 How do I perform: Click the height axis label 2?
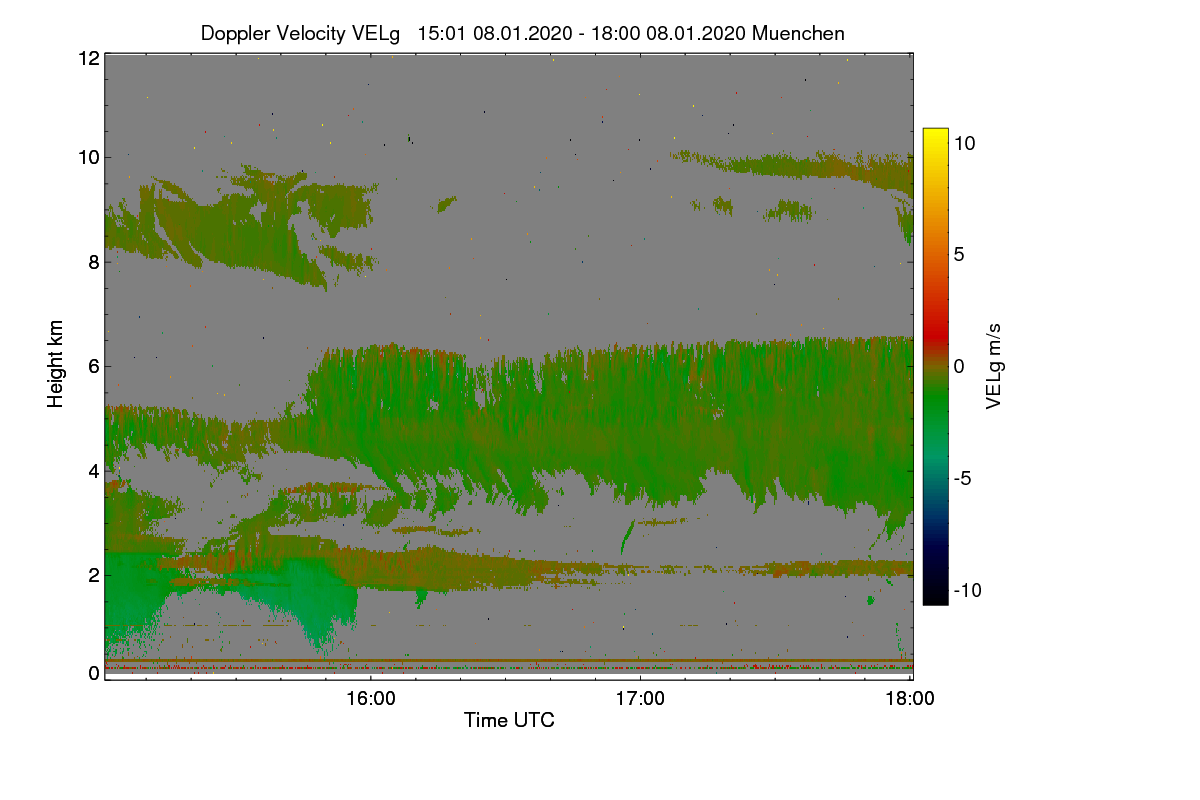(x=93, y=574)
